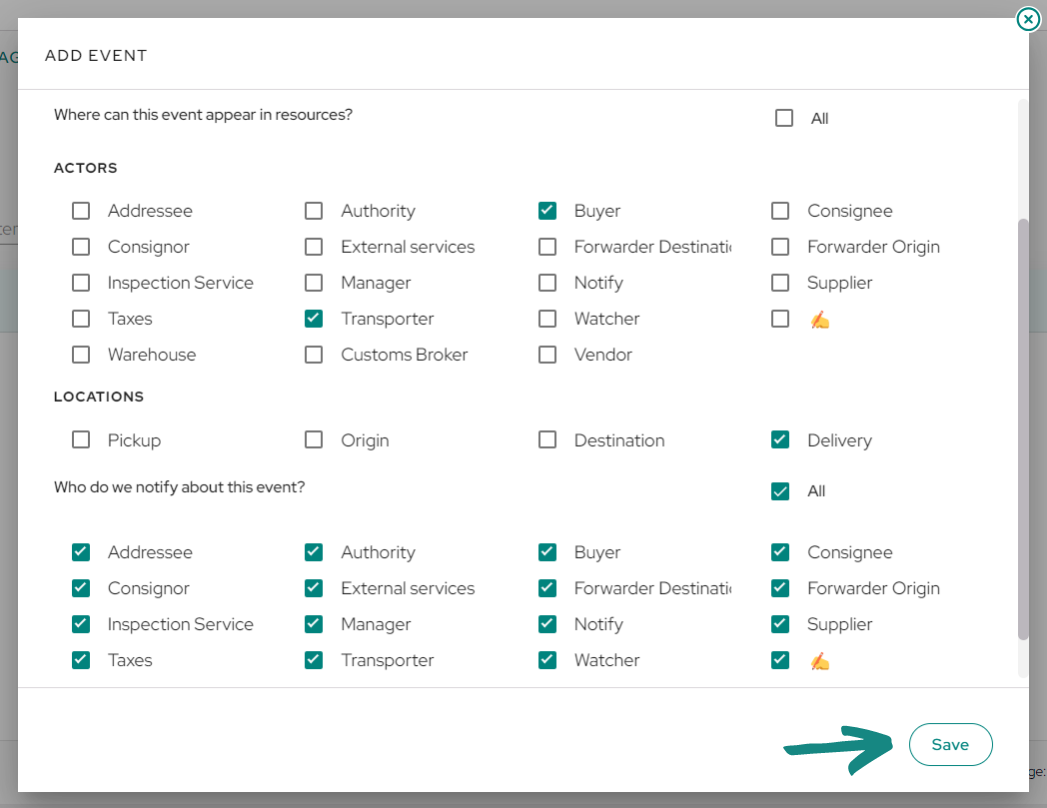Uncheck the Delivery location checkbox
The height and width of the screenshot is (808, 1047).
[780, 439]
